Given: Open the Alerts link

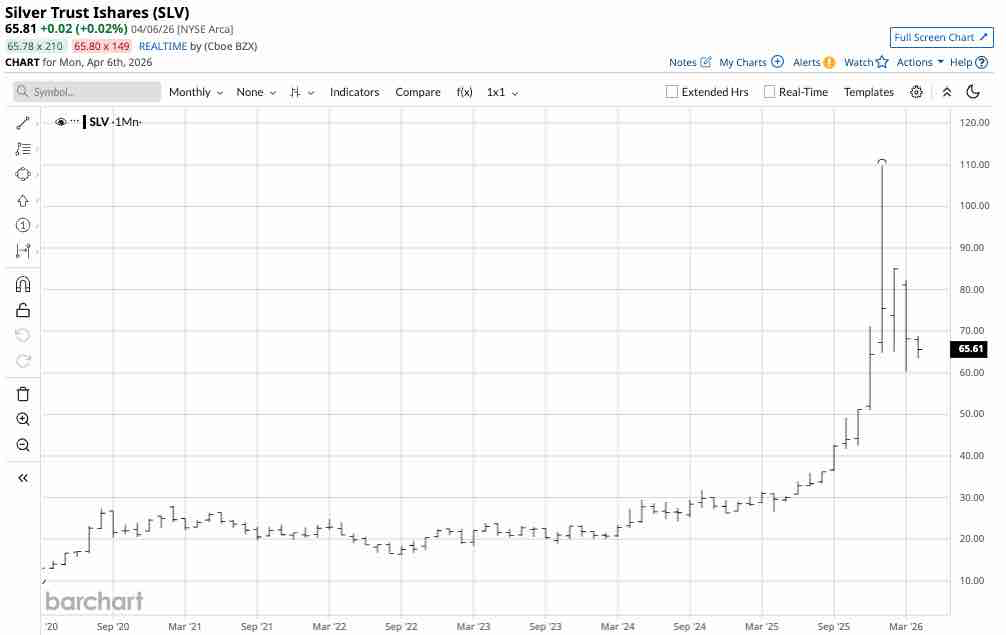Looking at the screenshot, I should 814,62.
